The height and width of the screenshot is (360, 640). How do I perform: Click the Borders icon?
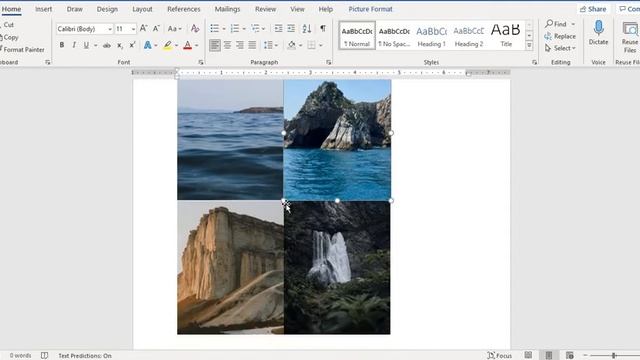click(311, 45)
